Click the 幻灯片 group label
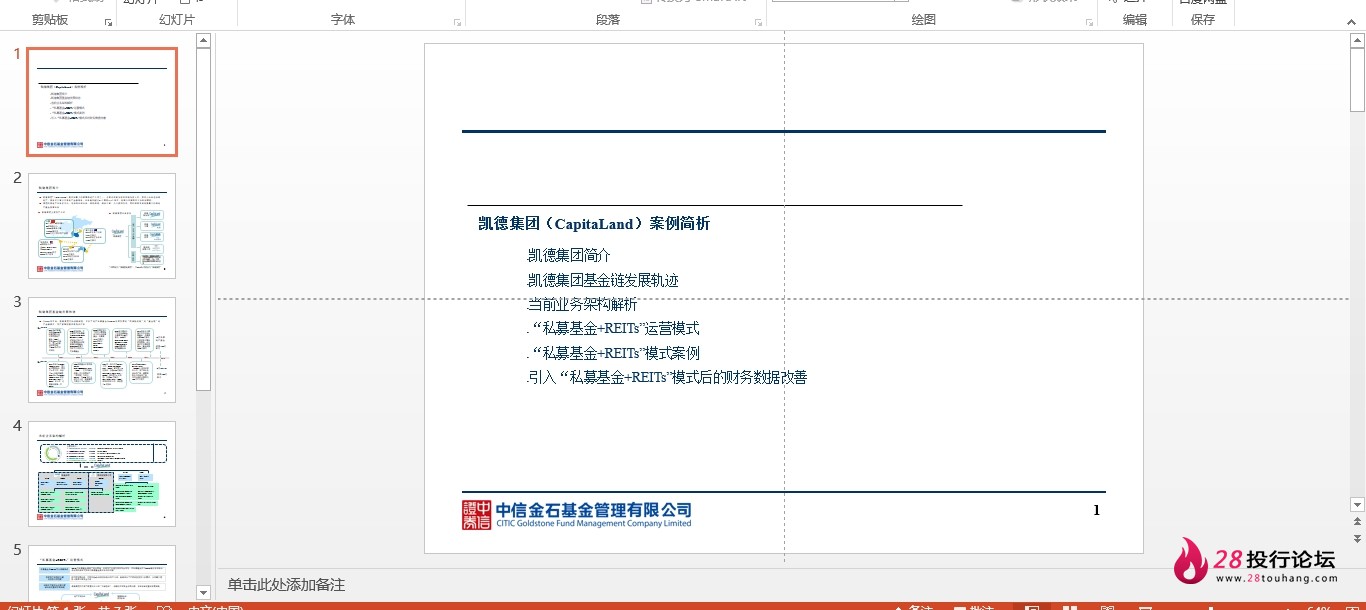Viewport: 1366px width, 610px height. pos(177,20)
